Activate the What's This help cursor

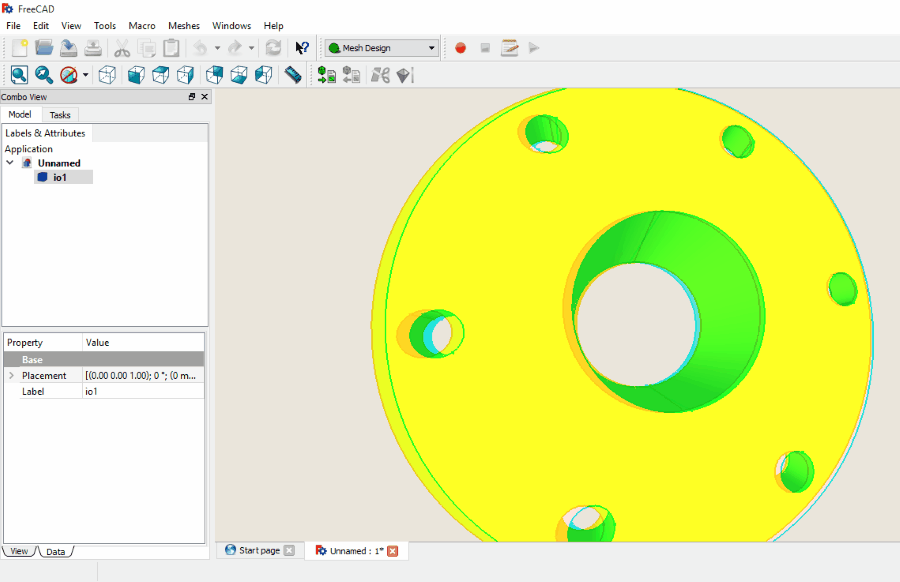click(x=302, y=48)
